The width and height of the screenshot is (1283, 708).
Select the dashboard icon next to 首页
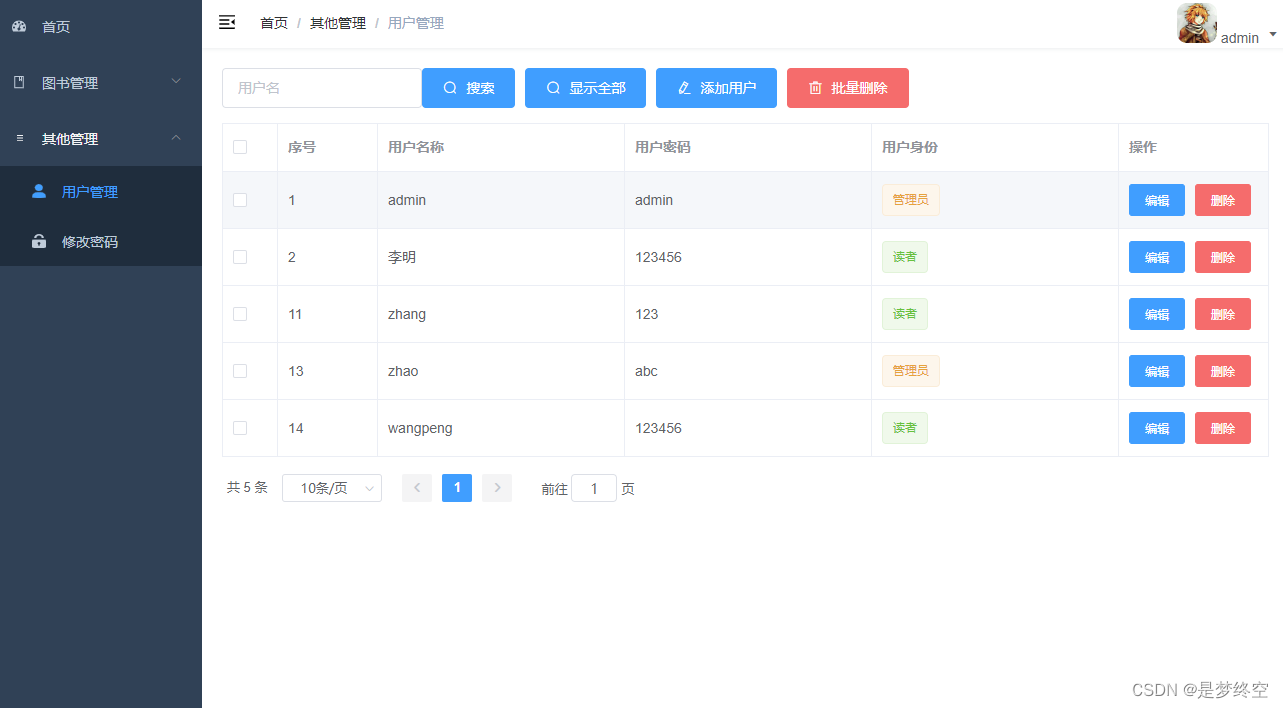click(x=21, y=27)
